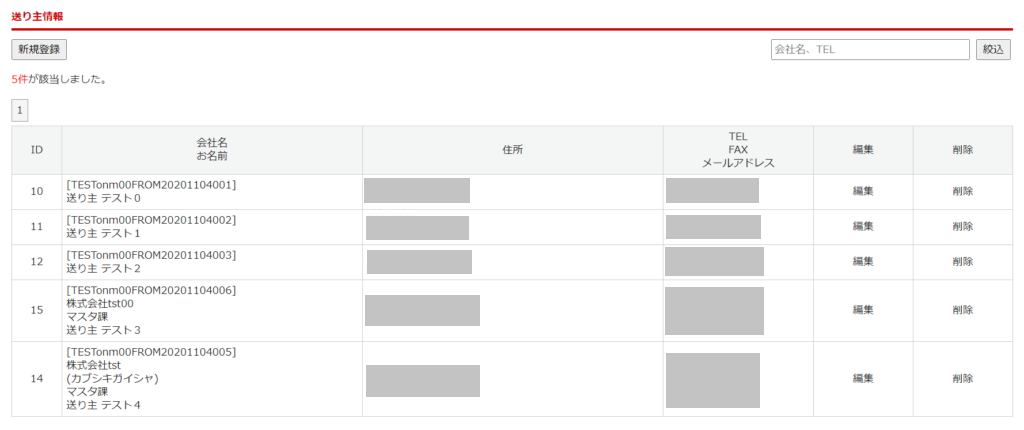Image resolution: width=1024 pixels, height=430 pixels.
Task: Open edit for ID 14 sender
Action: point(863,379)
